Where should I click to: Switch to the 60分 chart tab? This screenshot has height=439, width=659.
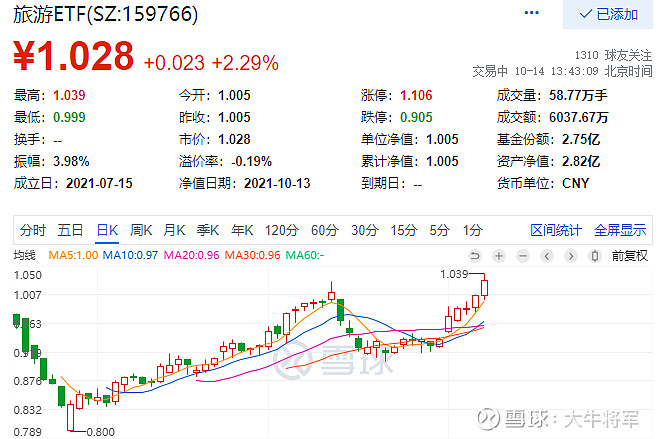click(324, 230)
